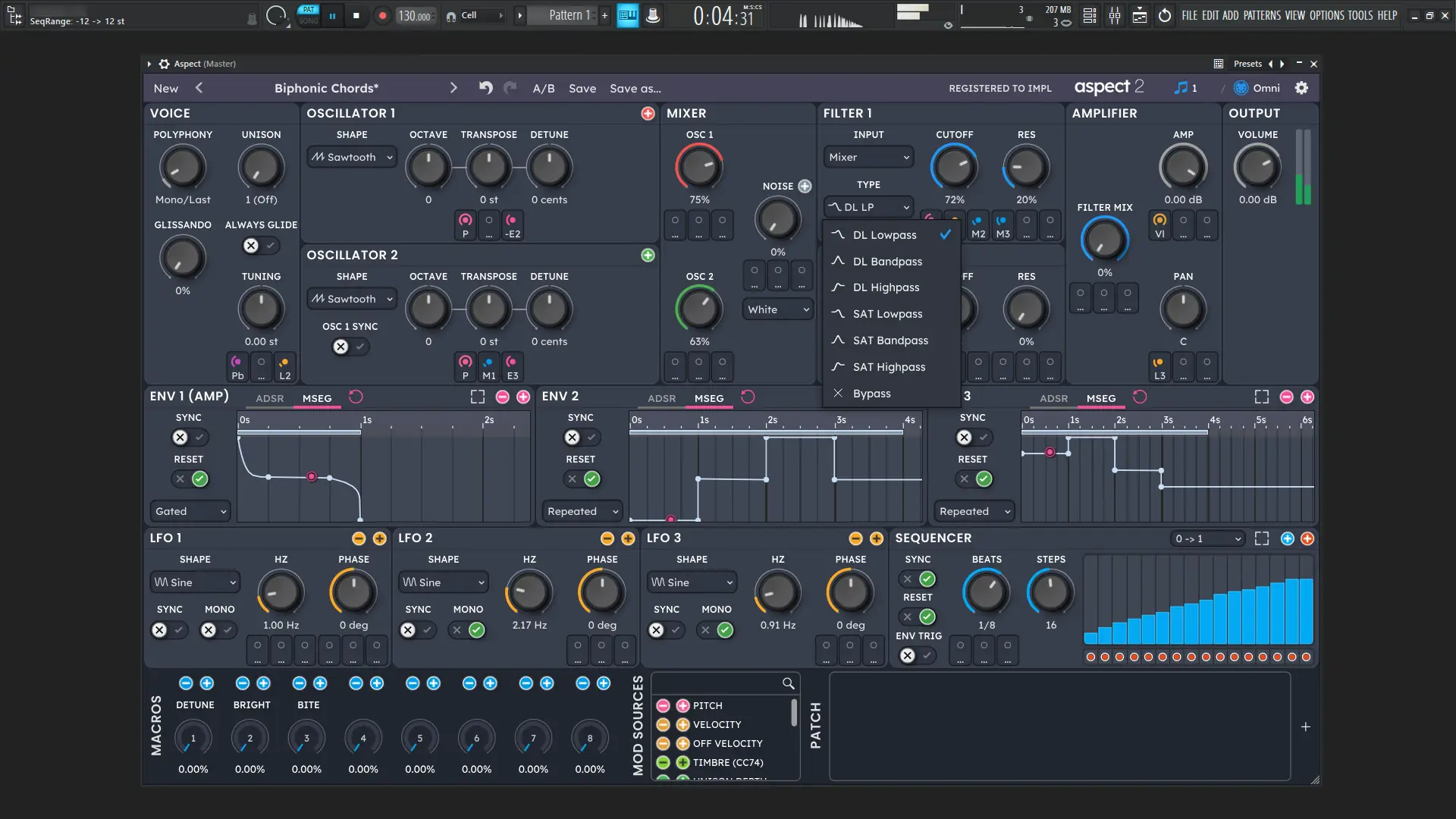Click the ENV 1 MSEG loop icon
Image resolution: width=1456 pixels, height=819 pixels.
(356, 397)
